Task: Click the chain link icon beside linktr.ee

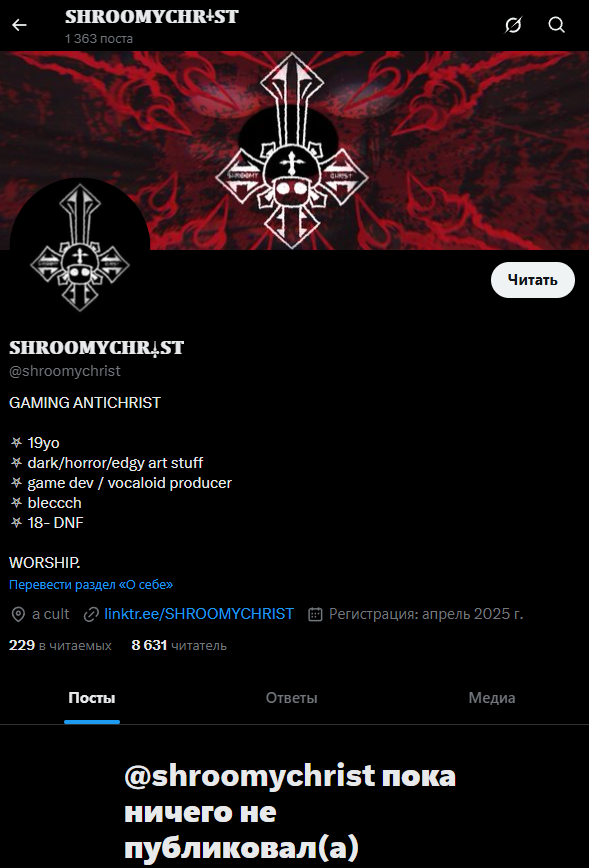Action: point(91,614)
